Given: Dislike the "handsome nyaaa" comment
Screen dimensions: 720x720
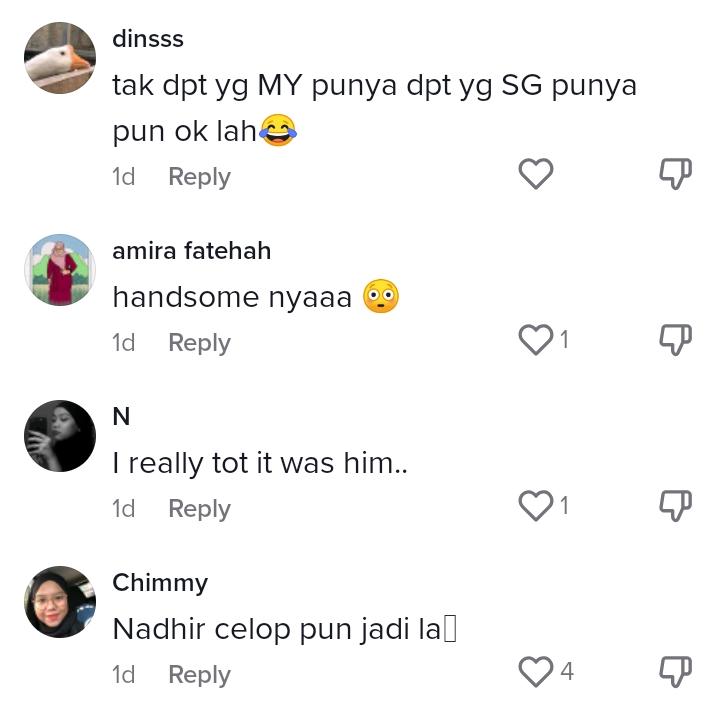Looking at the screenshot, I should click(x=676, y=341).
